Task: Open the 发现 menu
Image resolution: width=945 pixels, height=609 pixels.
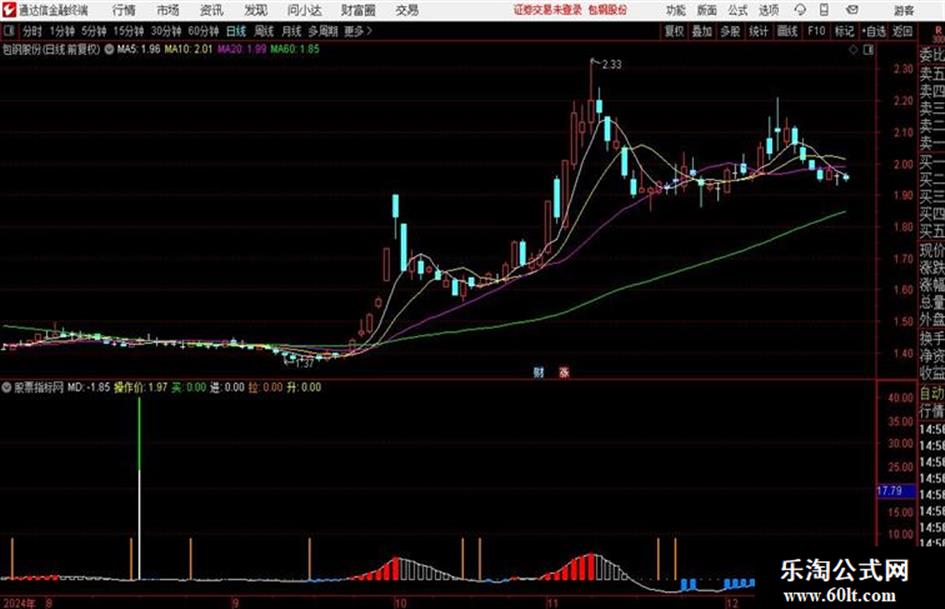Action: pyautogui.click(x=256, y=10)
